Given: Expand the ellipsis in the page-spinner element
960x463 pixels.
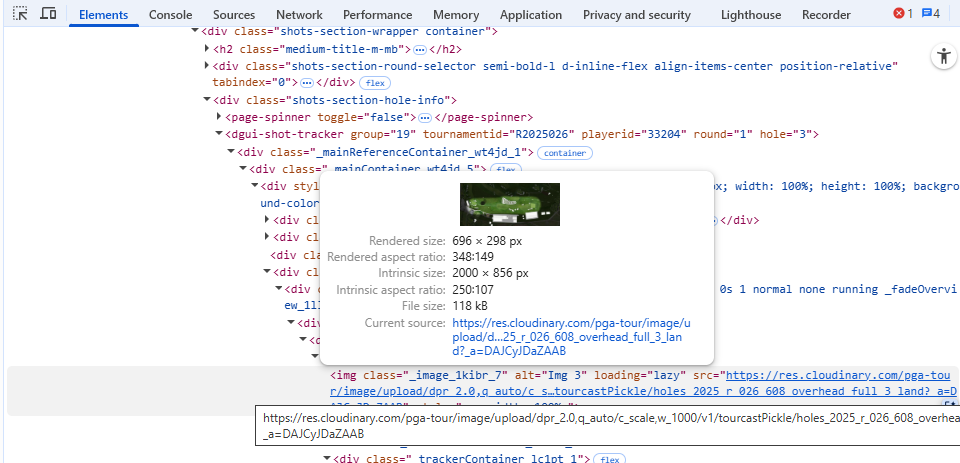Looking at the screenshot, I should [425, 117].
